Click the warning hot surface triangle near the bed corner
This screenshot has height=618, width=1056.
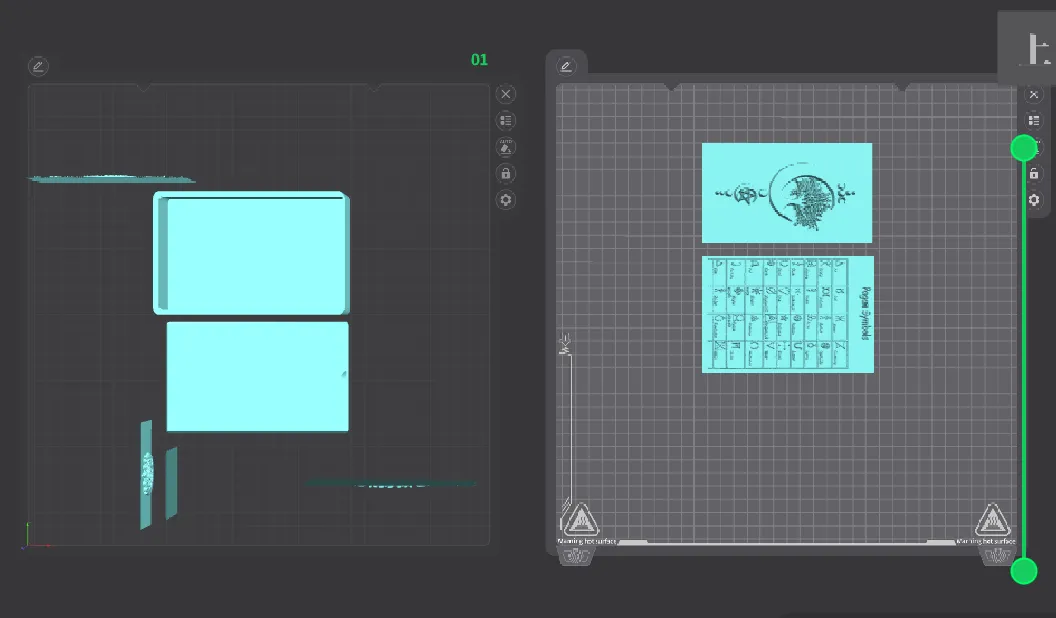(x=580, y=519)
